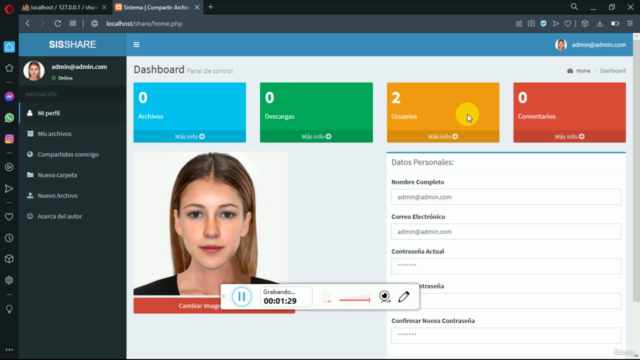
Task: Open WhatsApp in Opera sidebar
Action: coord(9,118)
